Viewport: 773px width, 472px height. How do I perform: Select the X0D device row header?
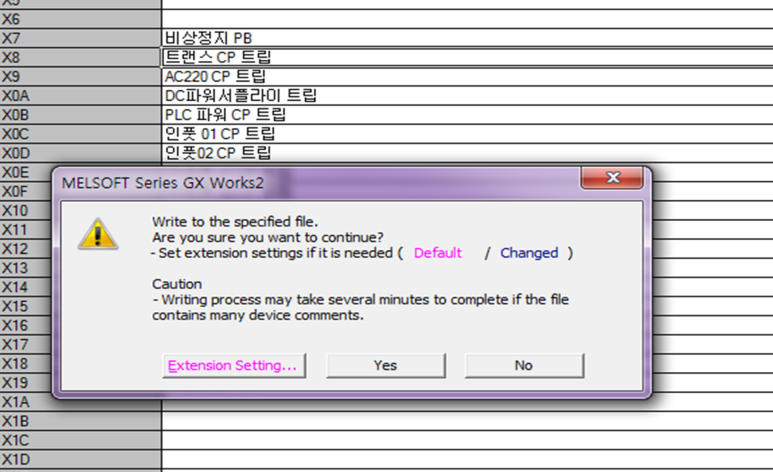pyautogui.click(x=80, y=153)
